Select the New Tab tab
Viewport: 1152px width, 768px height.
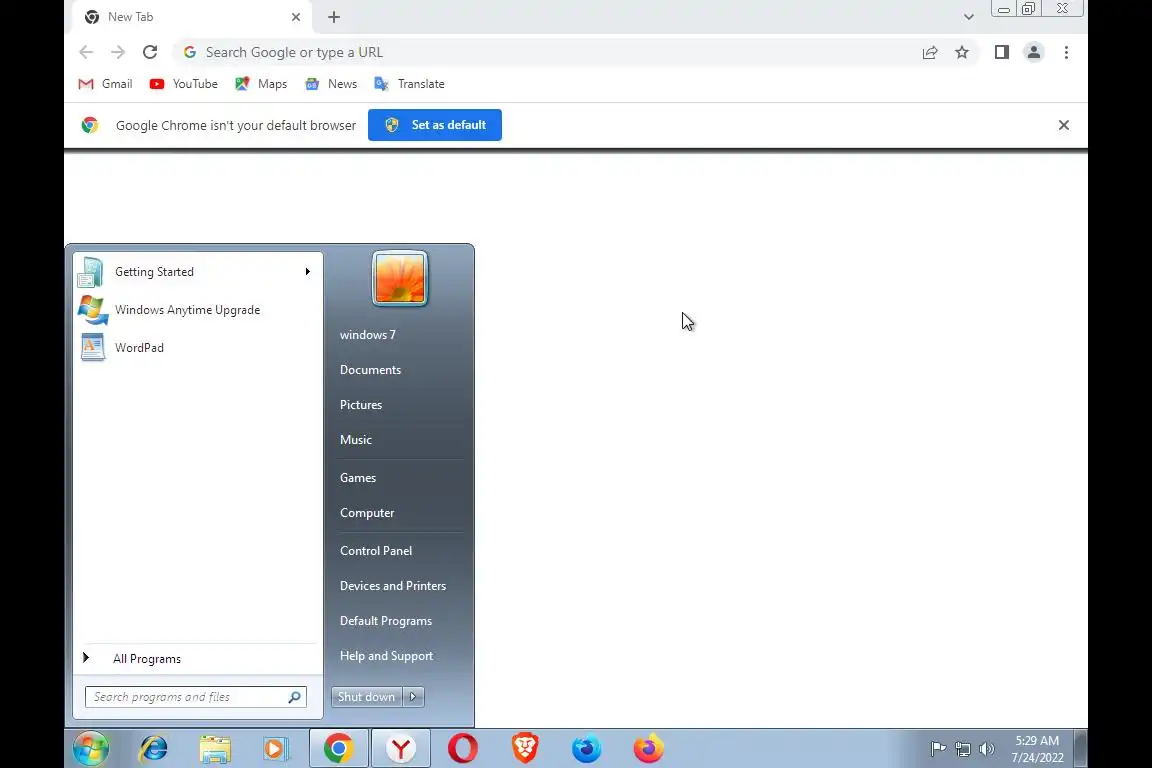191,17
